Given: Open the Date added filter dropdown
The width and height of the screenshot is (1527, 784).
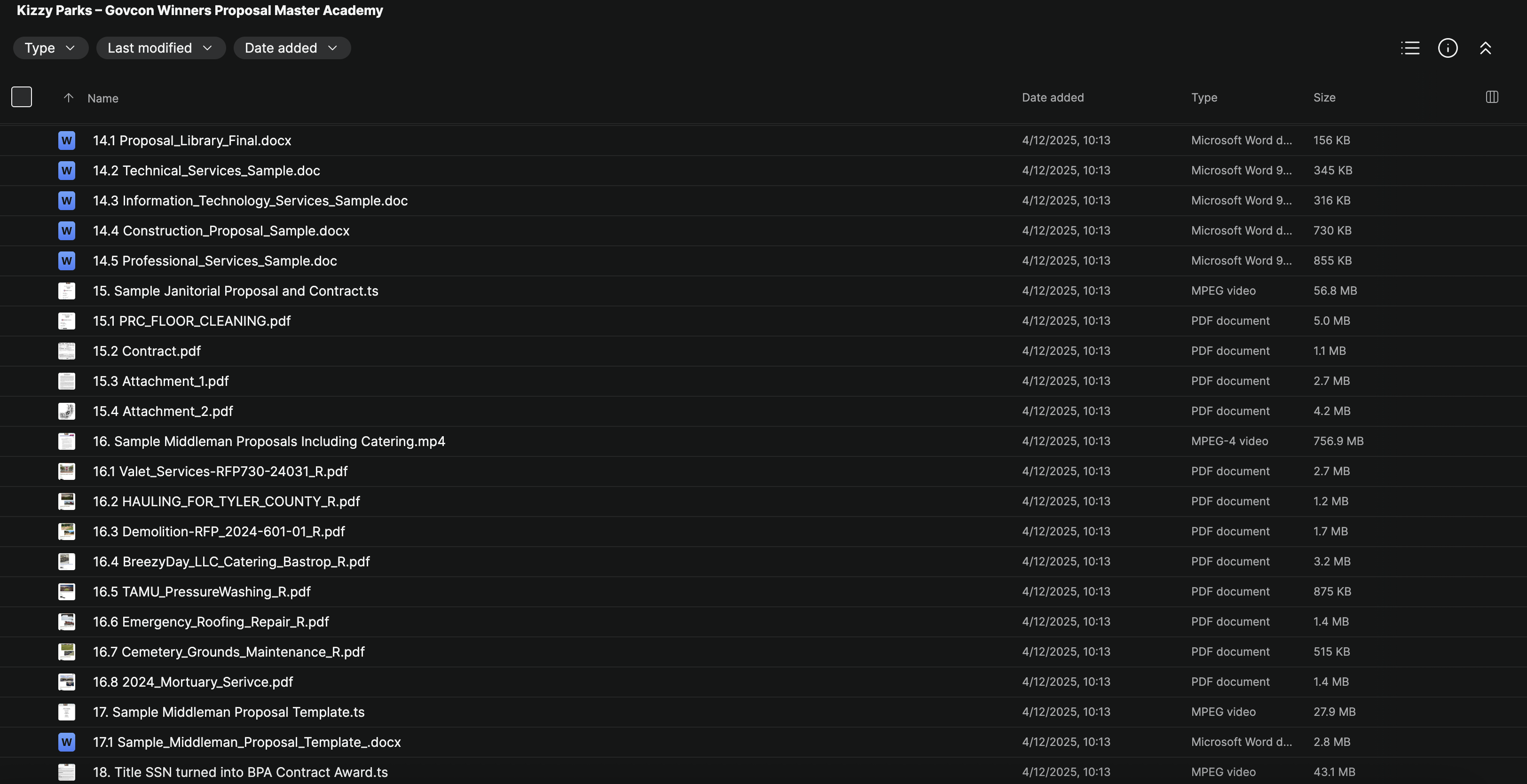Looking at the screenshot, I should [291, 48].
